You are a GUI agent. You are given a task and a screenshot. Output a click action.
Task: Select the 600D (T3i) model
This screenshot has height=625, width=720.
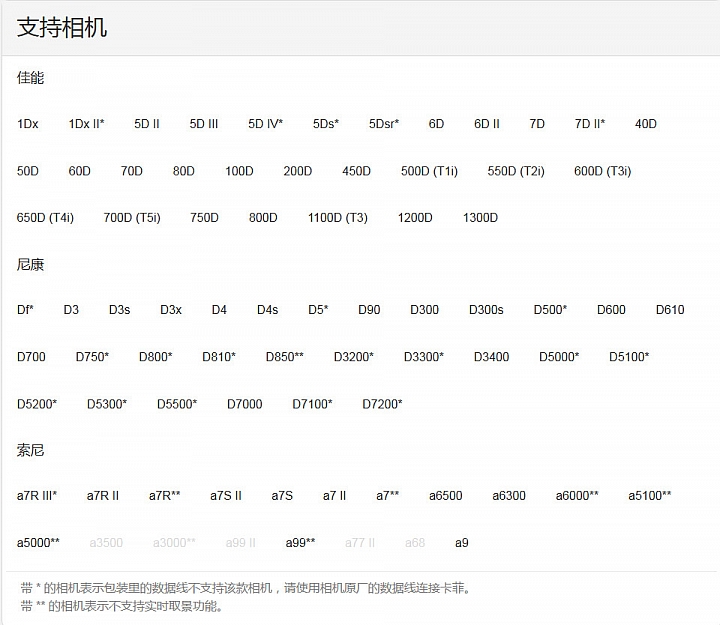[602, 171]
